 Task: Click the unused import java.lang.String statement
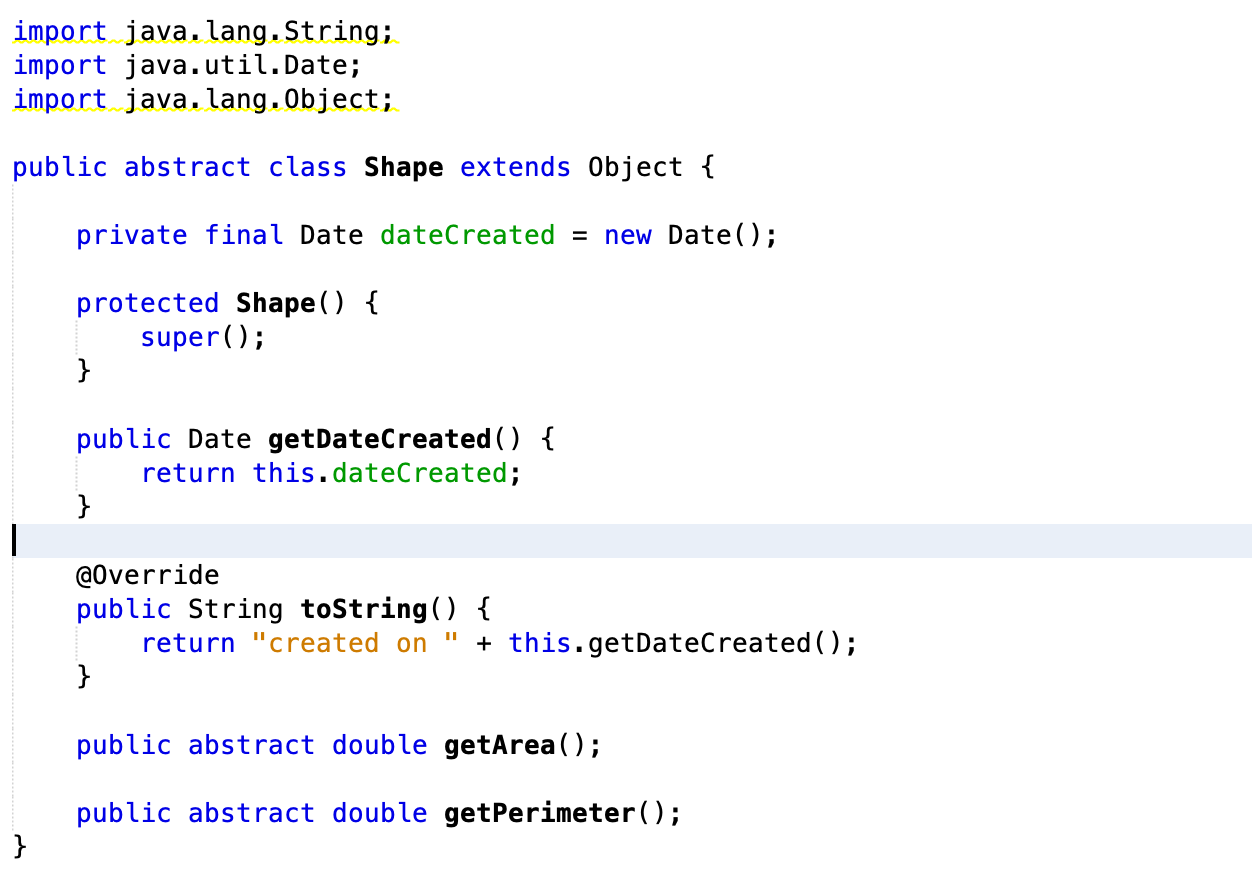200,31
